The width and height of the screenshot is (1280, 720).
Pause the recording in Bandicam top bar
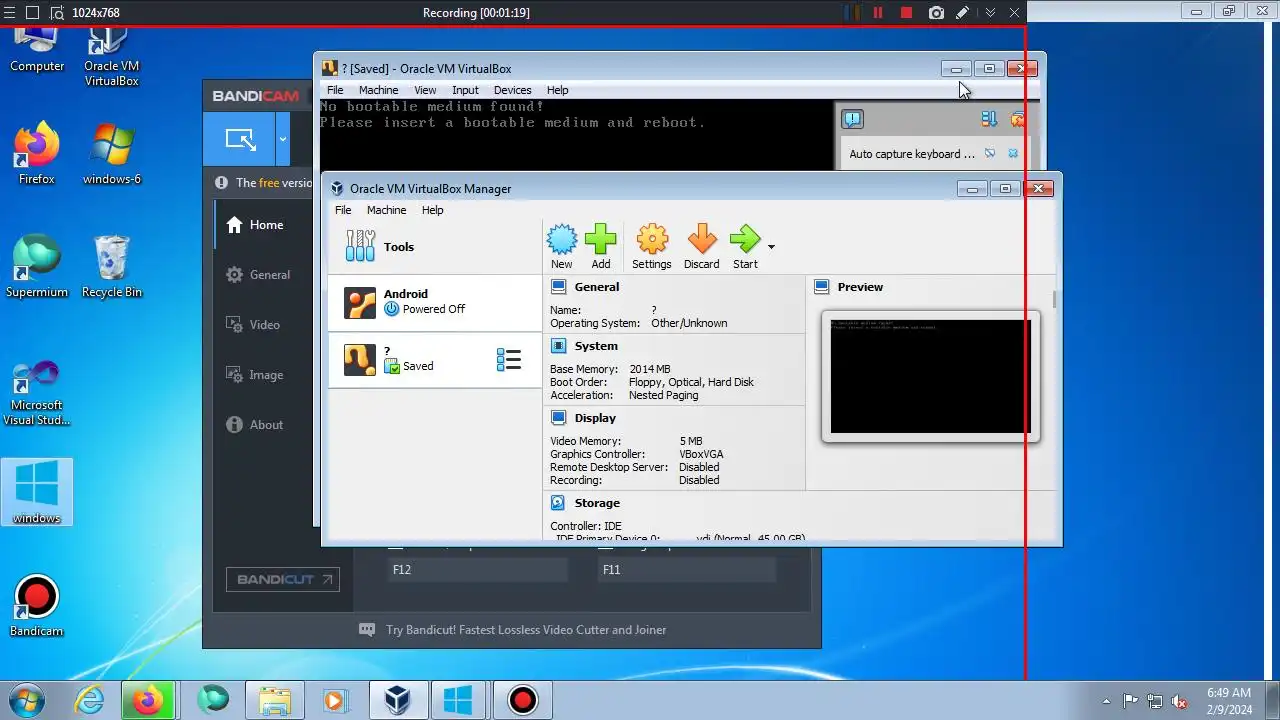click(x=878, y=13)
